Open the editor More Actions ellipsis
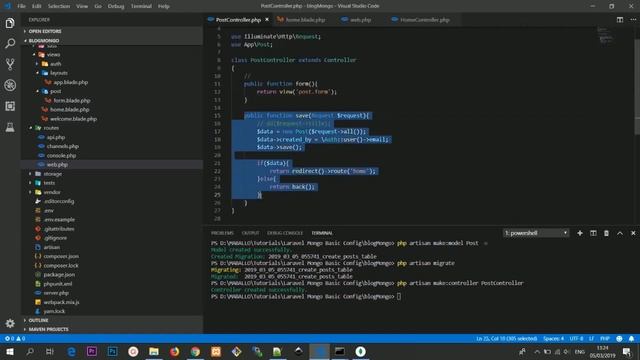This screenshot has height=360, width=640. (x=633, y=20)
